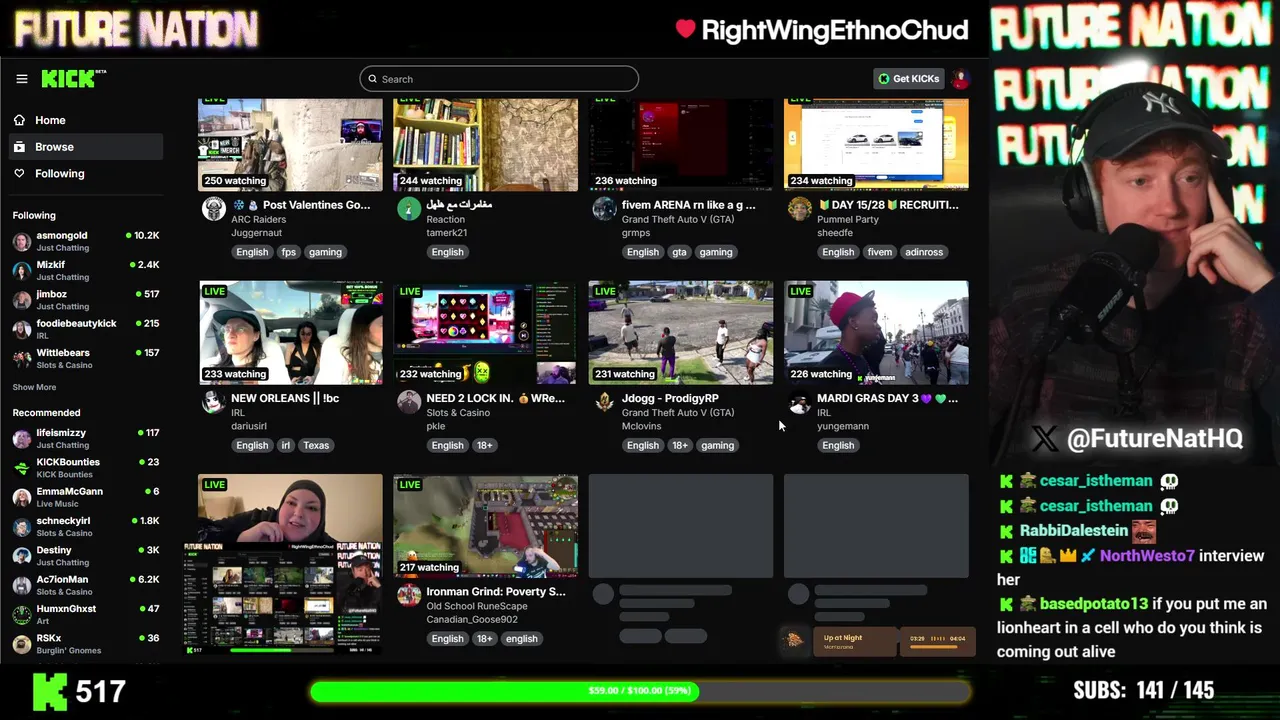Select Browse in the sidebar
1280x720 pixels.
[84, 147]
